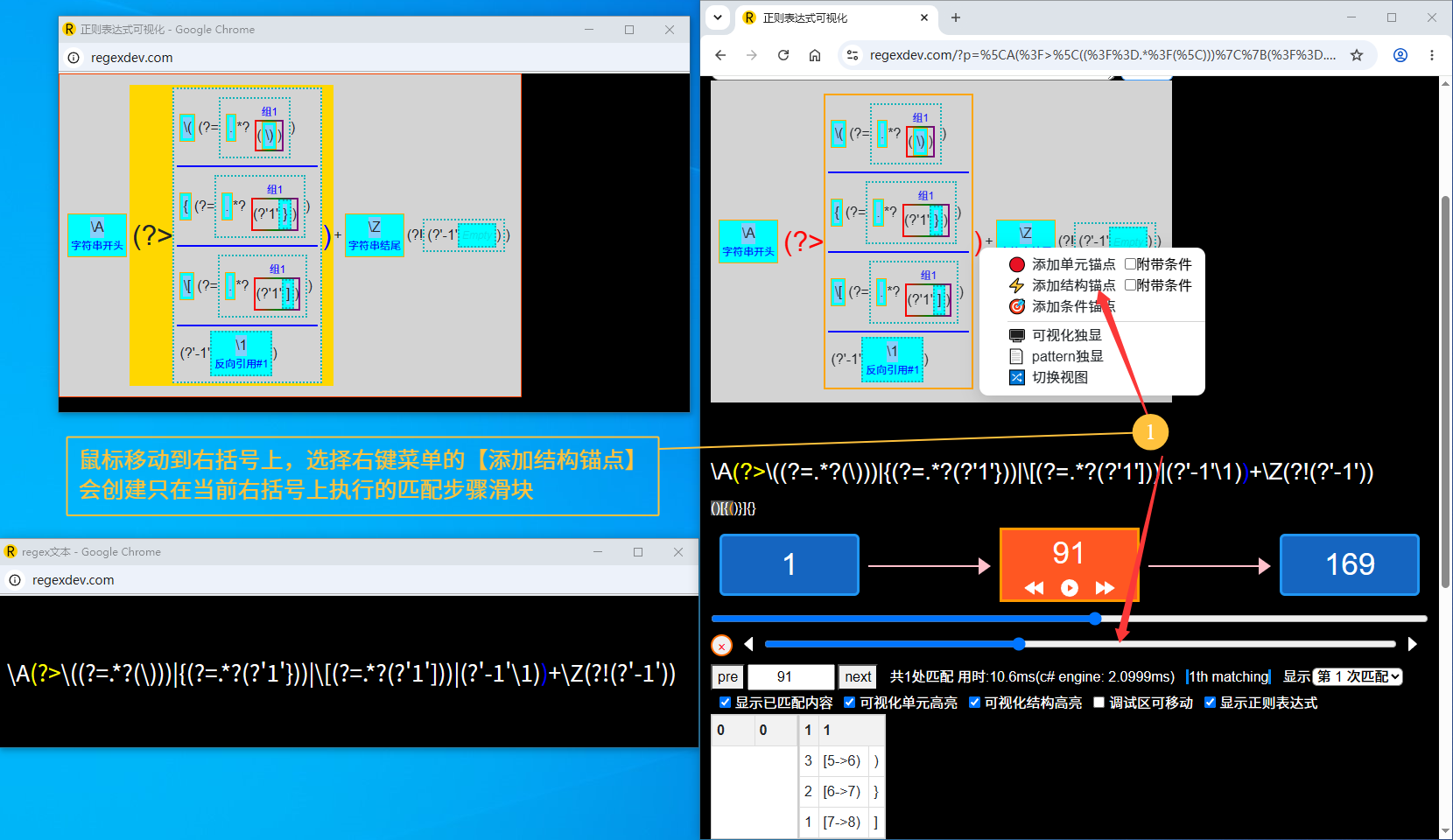Click the right triangle step-forward arrow
The height and width of the screenshot is (840, 1453).
coord(1412,644)
